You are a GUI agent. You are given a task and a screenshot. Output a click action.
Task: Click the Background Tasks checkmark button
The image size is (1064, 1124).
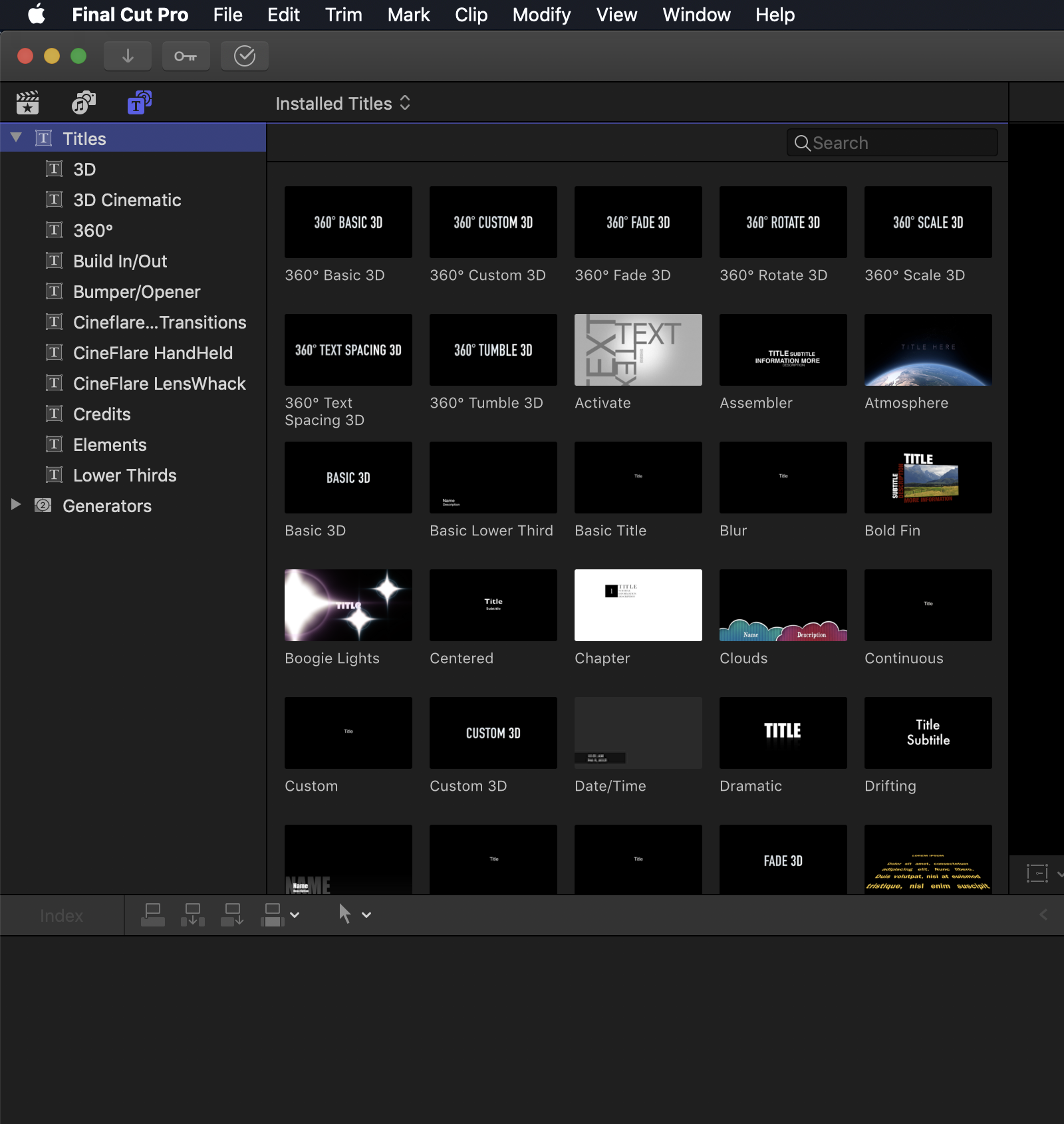245,57
